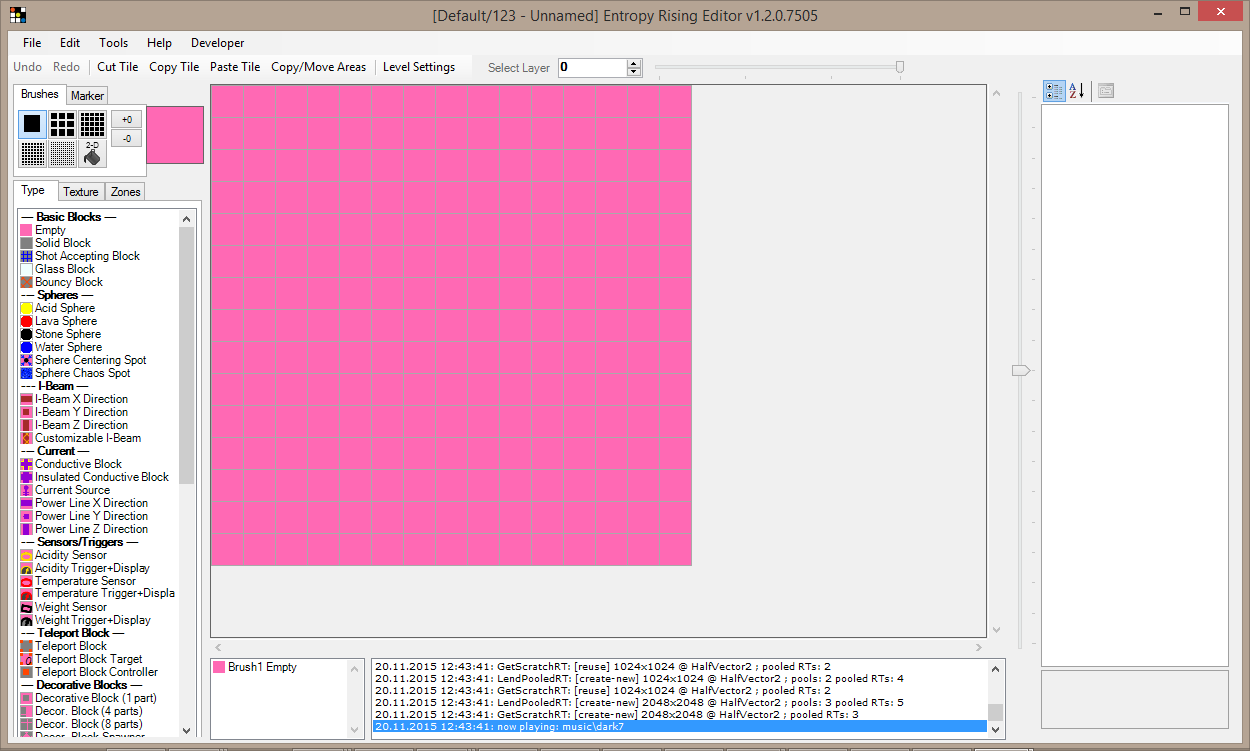
Task: Select the finest dotted grid brush
Action: point(63,153)
